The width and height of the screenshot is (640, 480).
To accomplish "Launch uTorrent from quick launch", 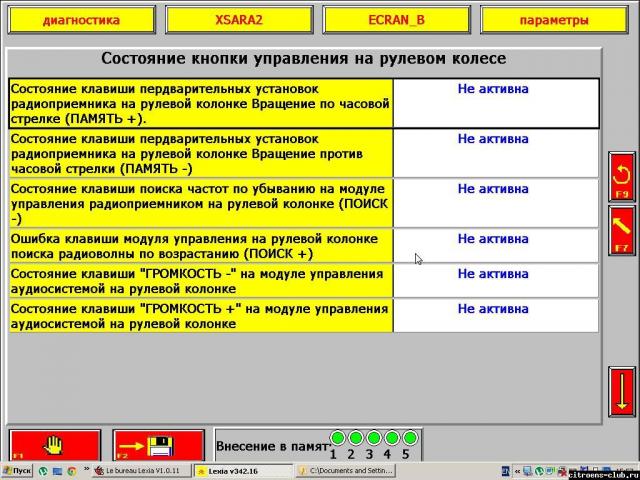I will [43, 471].
